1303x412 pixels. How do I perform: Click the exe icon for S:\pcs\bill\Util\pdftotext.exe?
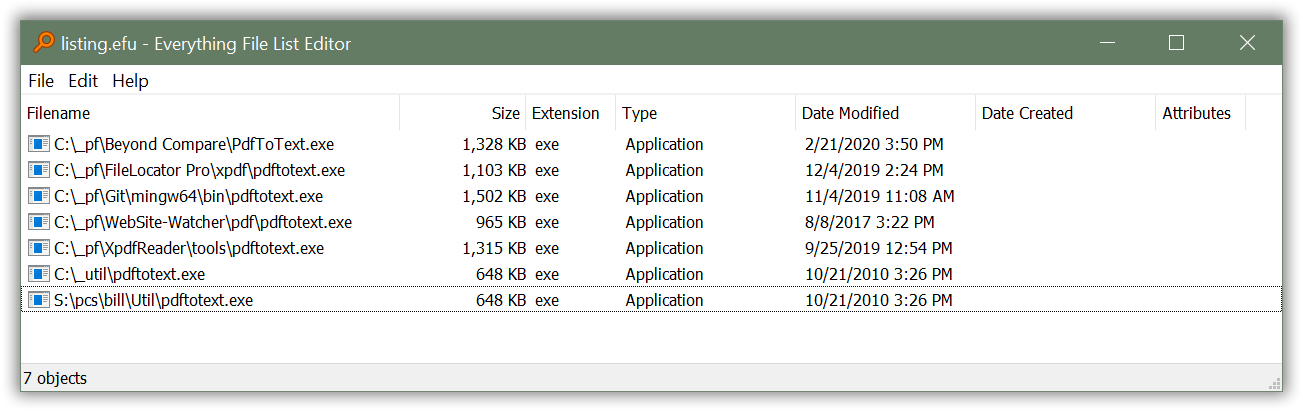click(x=39, y=300)
